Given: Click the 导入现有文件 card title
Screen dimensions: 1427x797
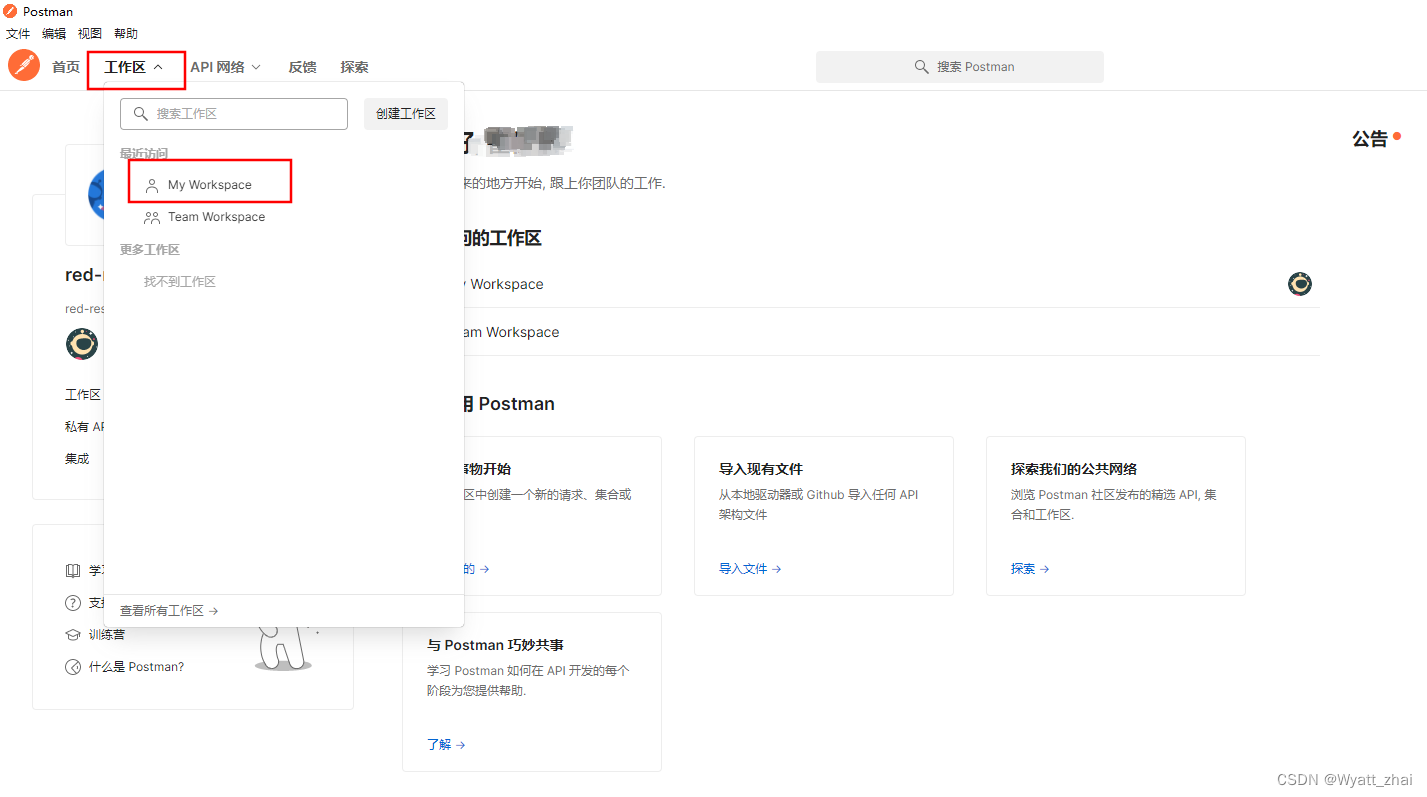Looking at the screenshot, I should click(761, 469).
